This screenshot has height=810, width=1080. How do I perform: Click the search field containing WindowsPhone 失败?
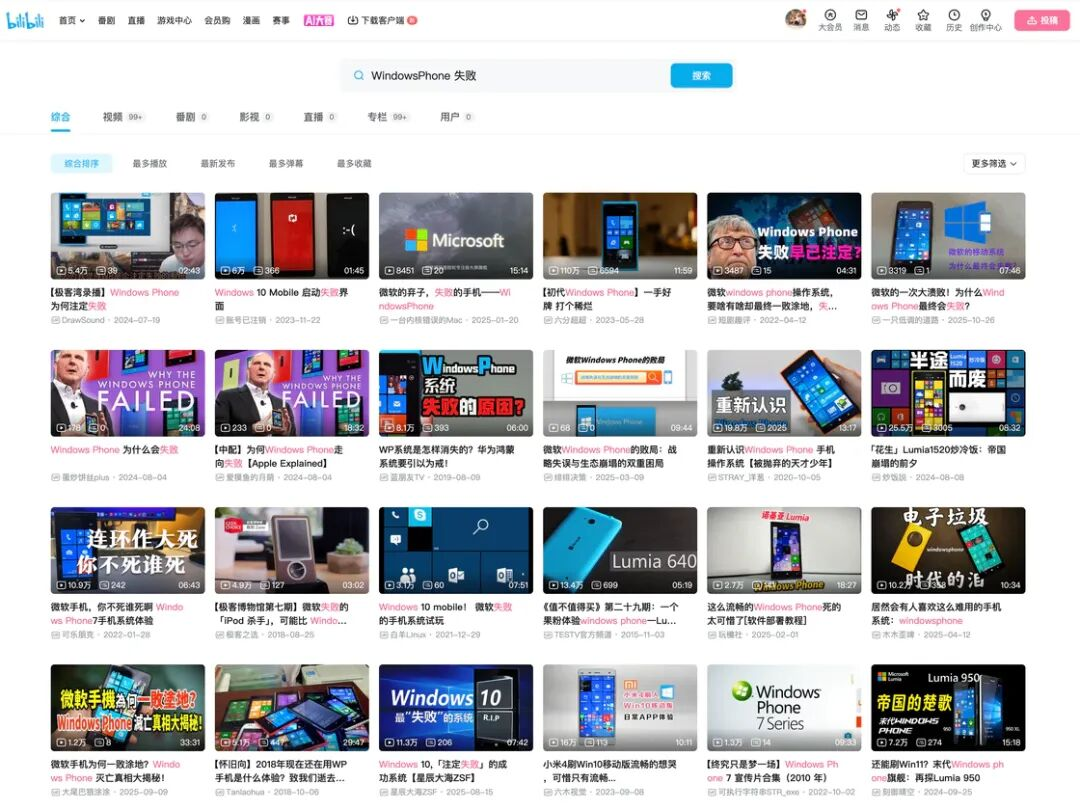coord(510,75)
